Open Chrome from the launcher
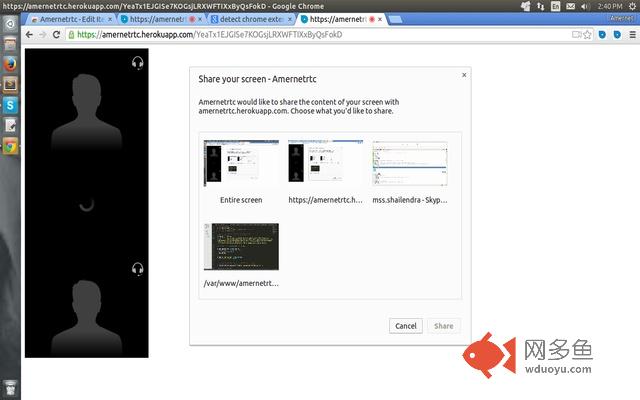 click(x=10, y=146)
